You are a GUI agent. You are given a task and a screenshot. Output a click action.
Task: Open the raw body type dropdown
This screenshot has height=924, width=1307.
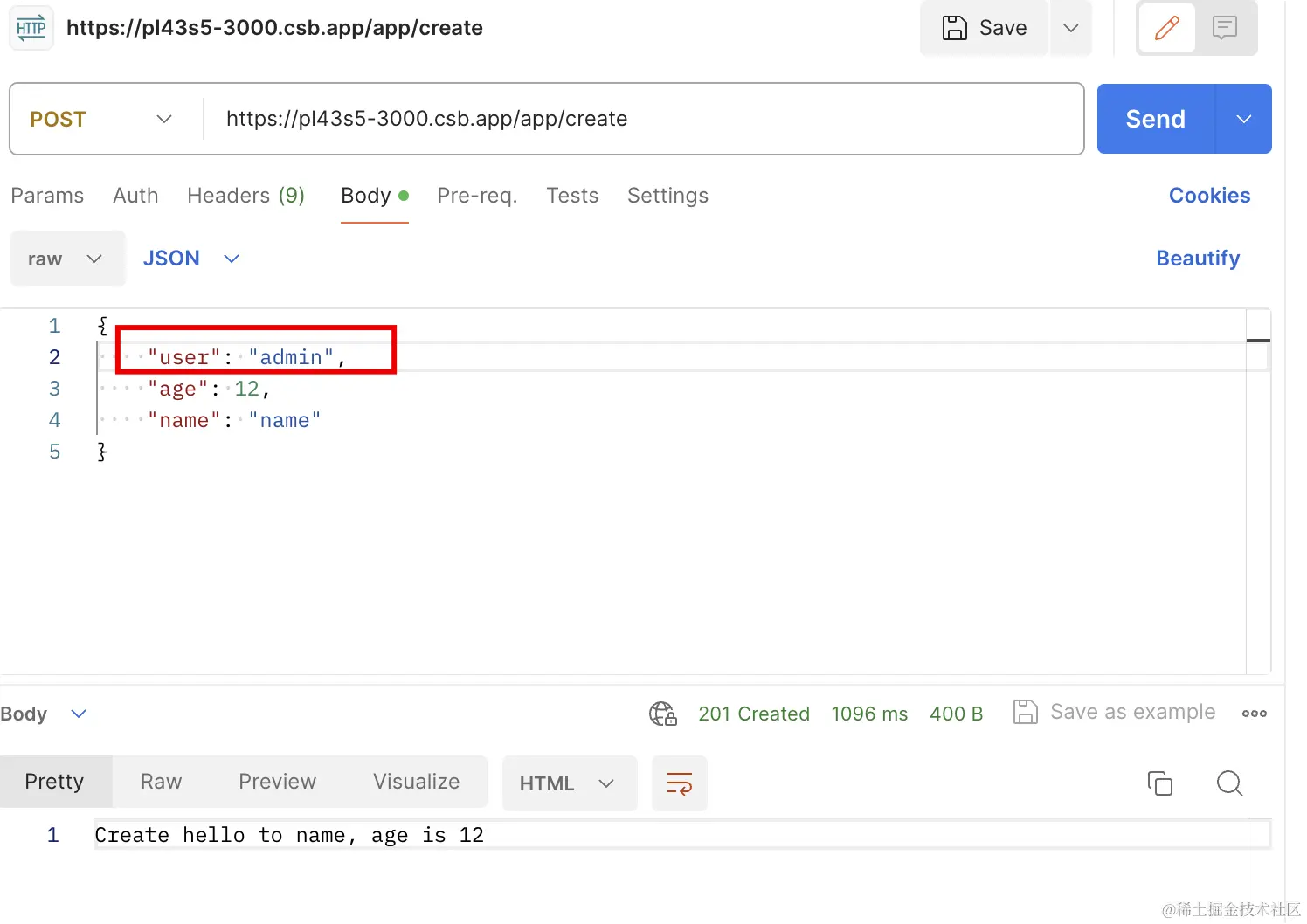[x=67, y=259]
